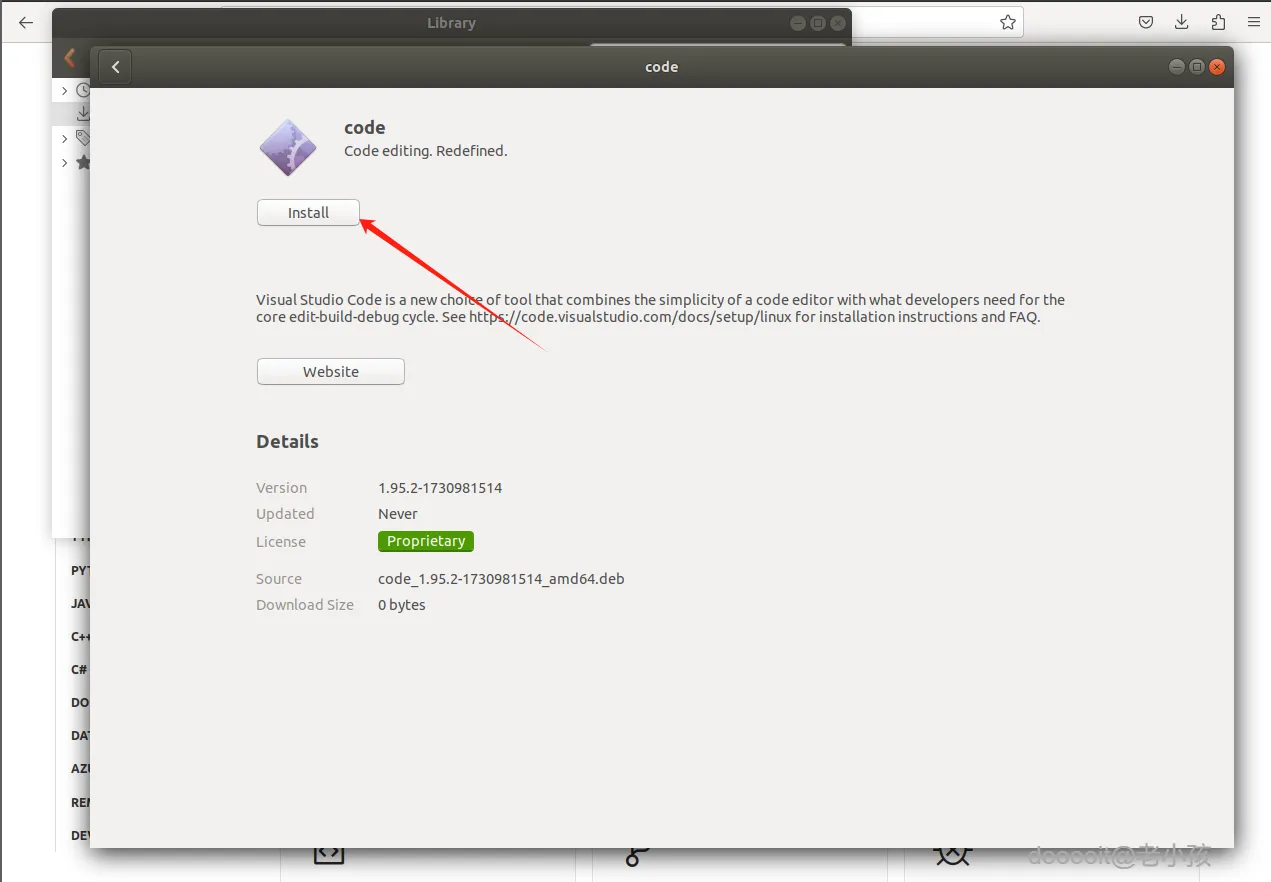Open the Website button link
Screen dimensions: 1271x882
tap(331, 372)
